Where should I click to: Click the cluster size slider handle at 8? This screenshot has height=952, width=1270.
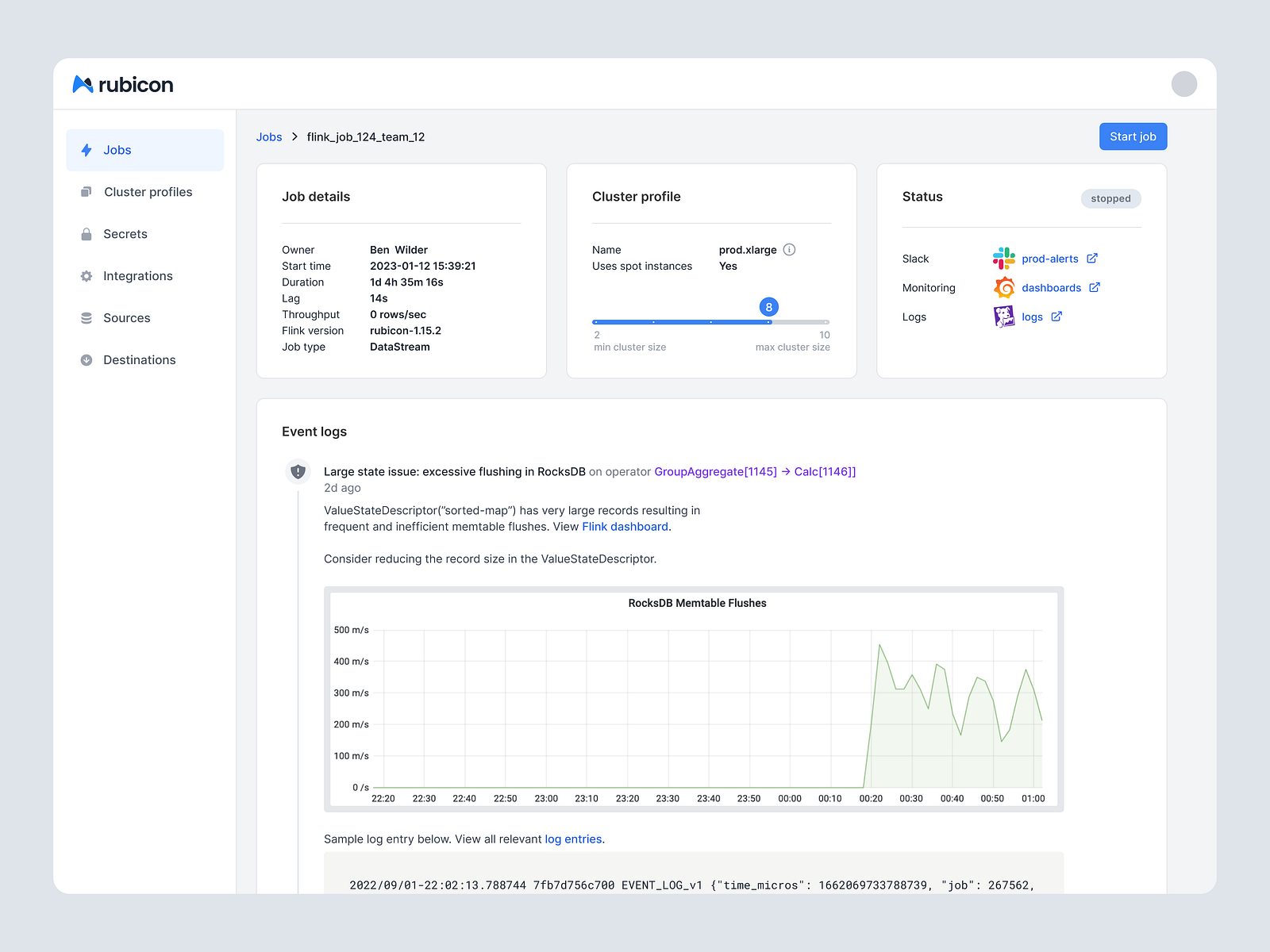768,307
